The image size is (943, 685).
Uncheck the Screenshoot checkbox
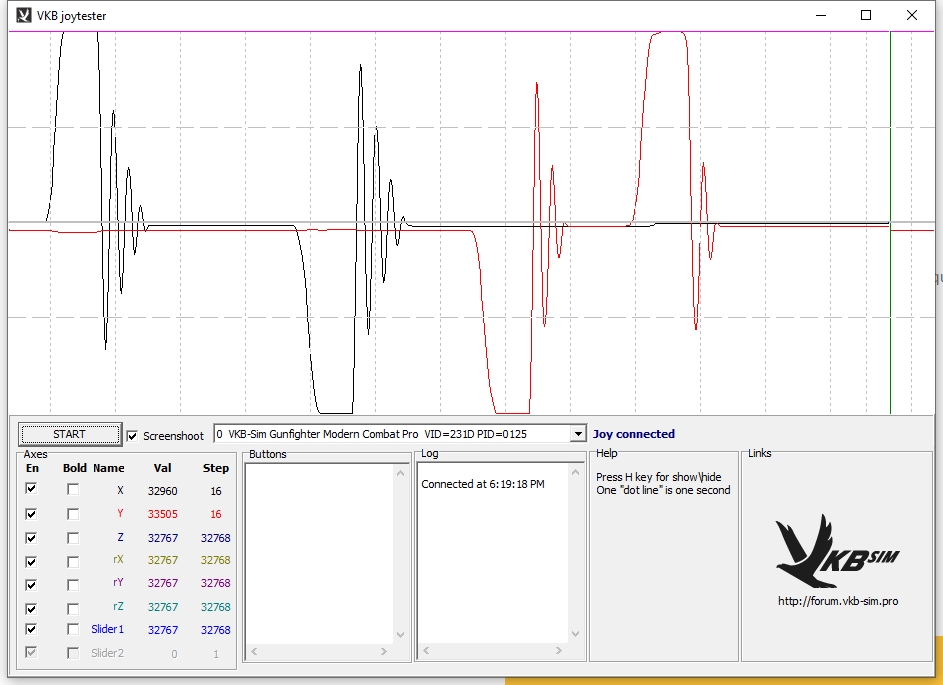(133, 435)
